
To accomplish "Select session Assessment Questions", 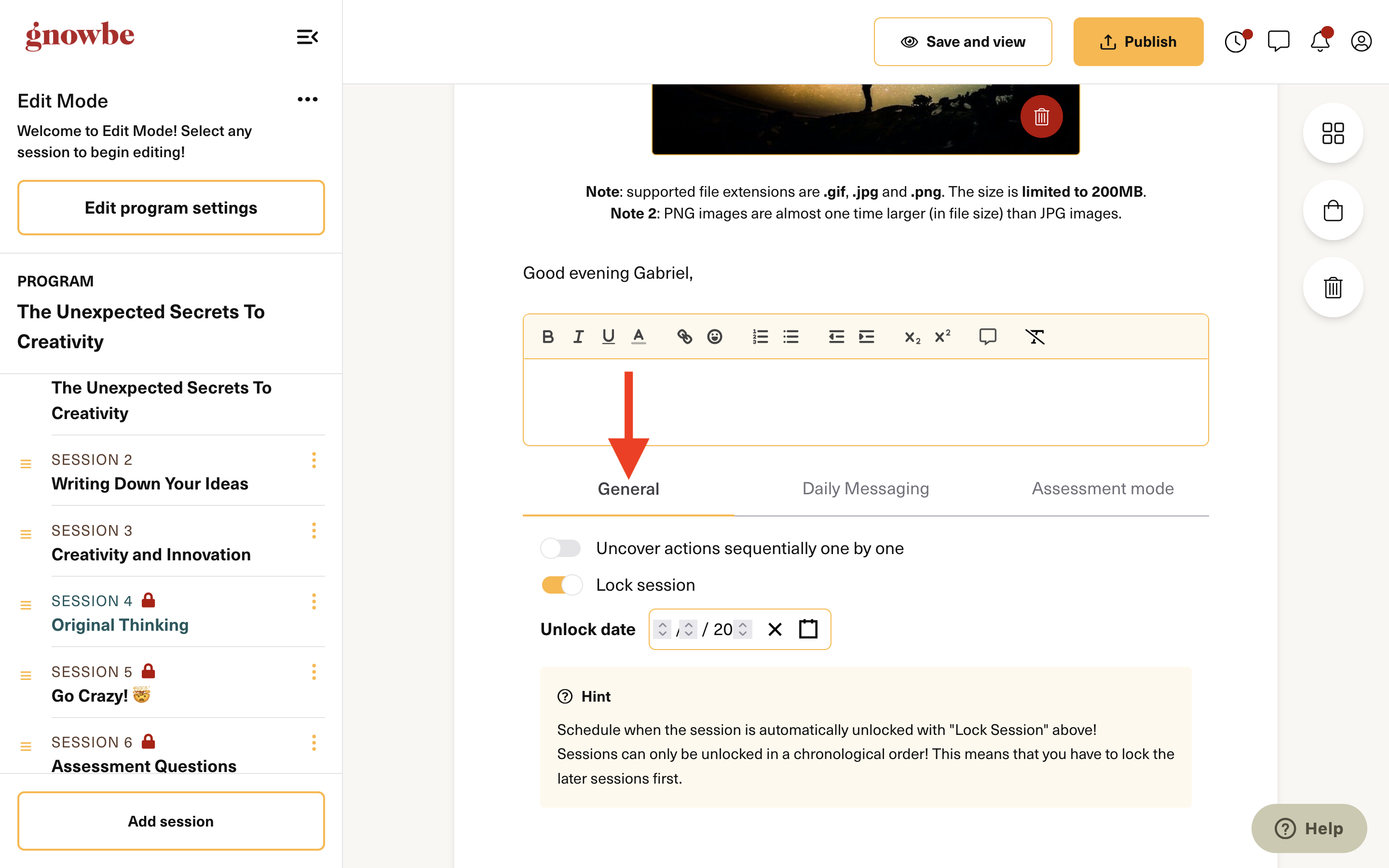I will (x=144, y=766).
